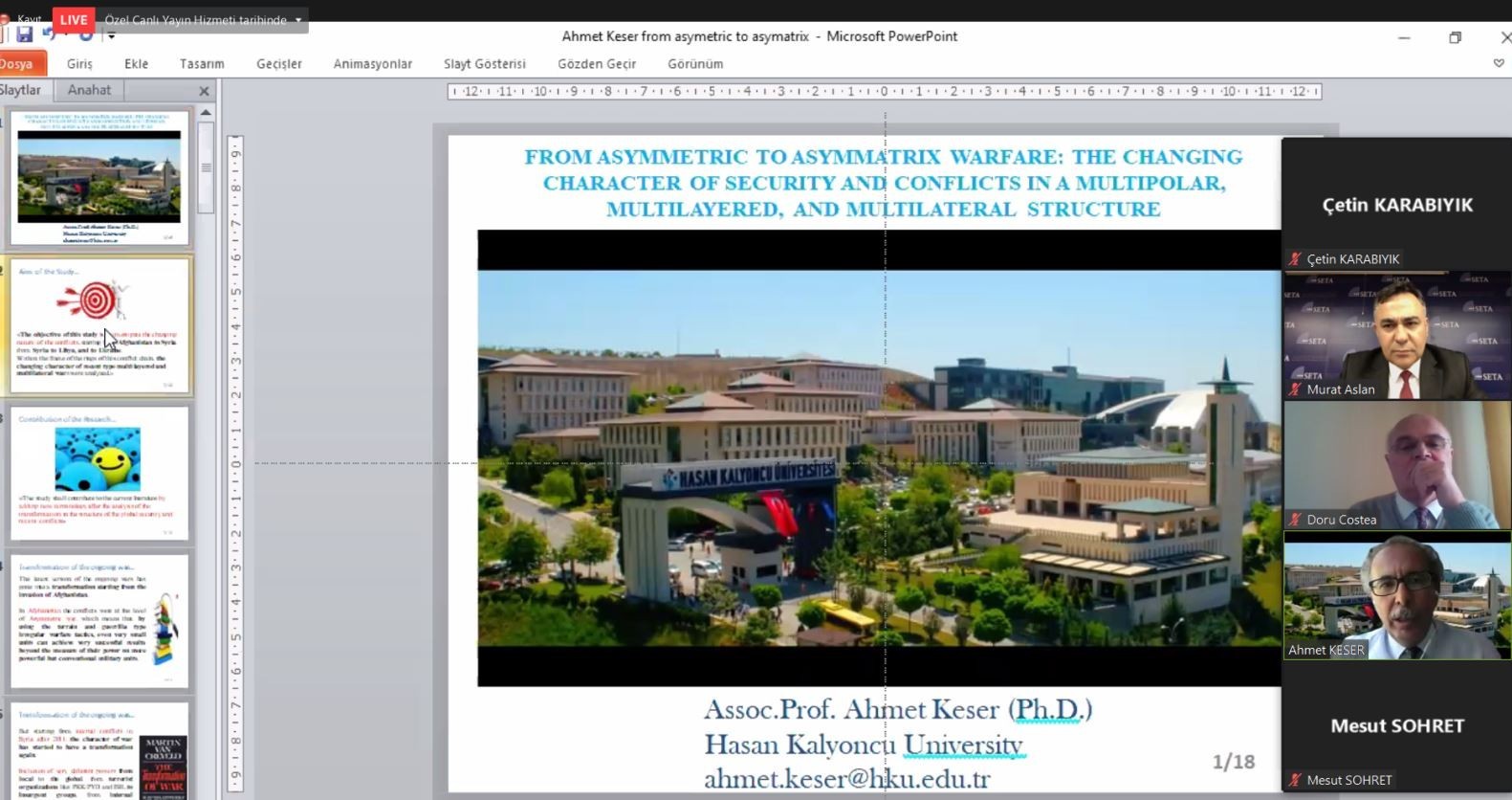Image resolution: width=1512 pixels, height=800 pixels.
Task: Click the Save floppy disk icon
Action: pyautogui.click(x=24, y=34)
